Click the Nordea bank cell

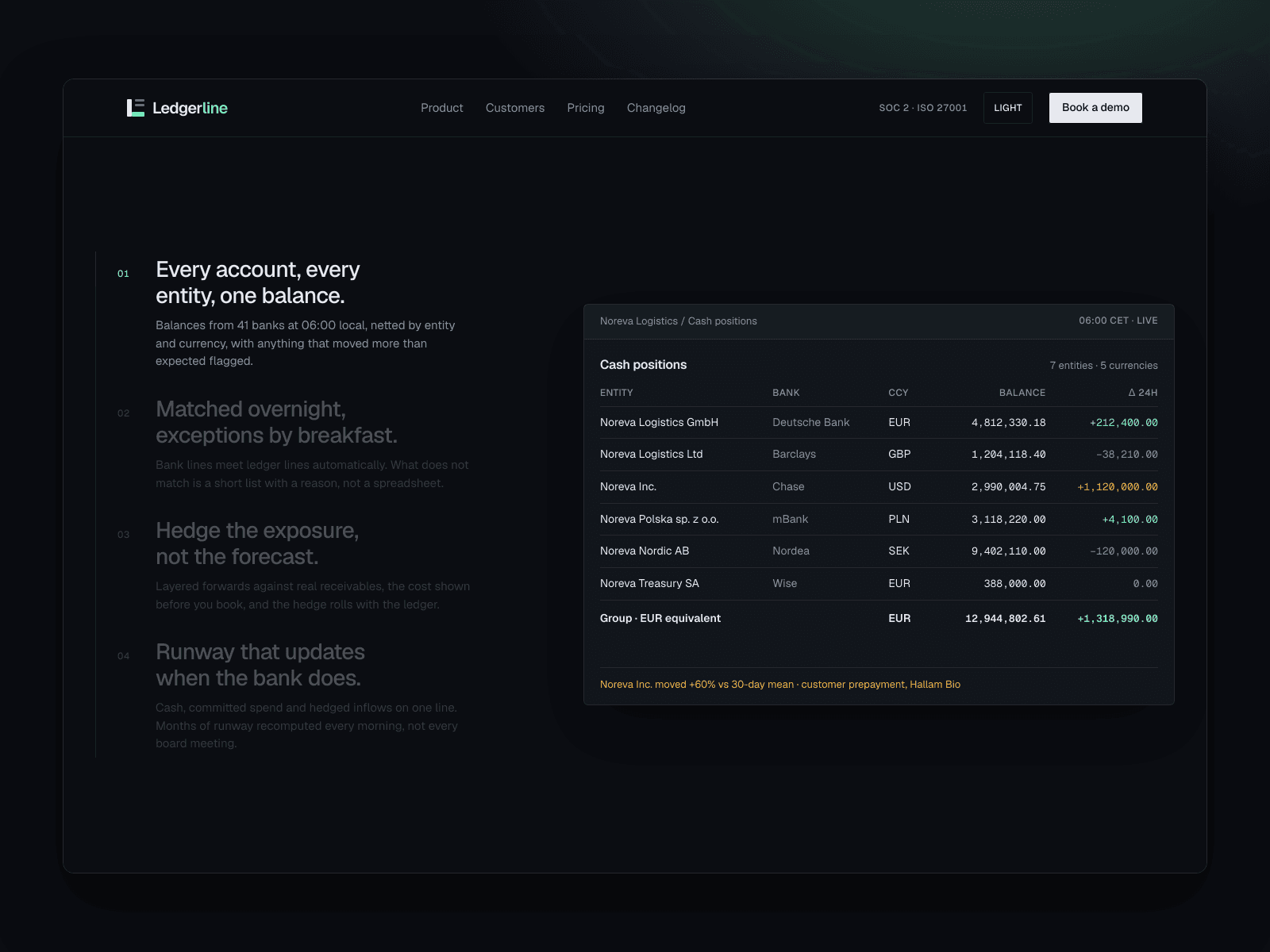click(x=791, y=551)
